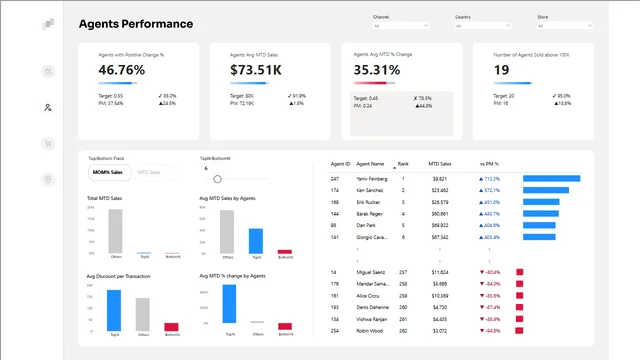Image resolution: width=640 pixels, height=360 pixels.
Task: Click MTD Sales cell $9,821
Action: coord(440,179)
